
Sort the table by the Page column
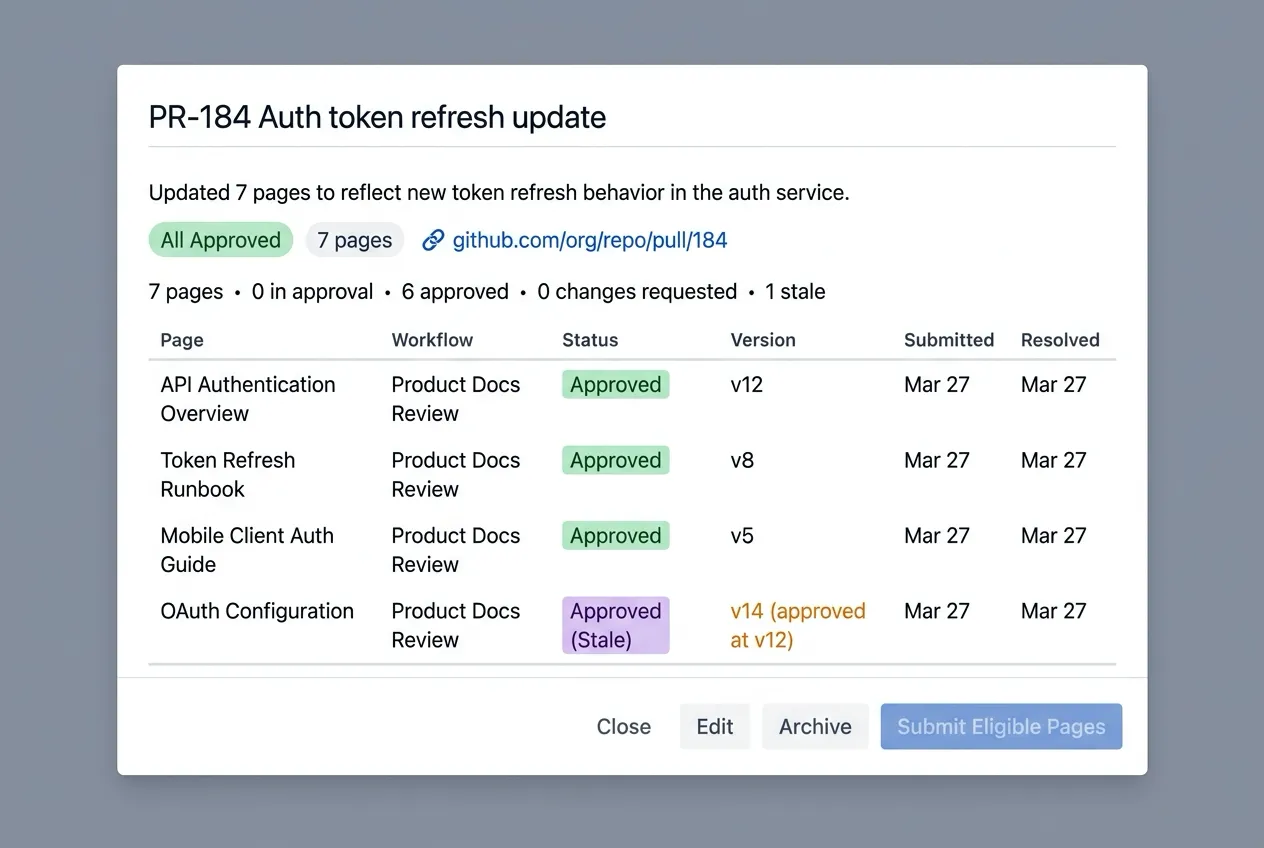tap(182, 340)
